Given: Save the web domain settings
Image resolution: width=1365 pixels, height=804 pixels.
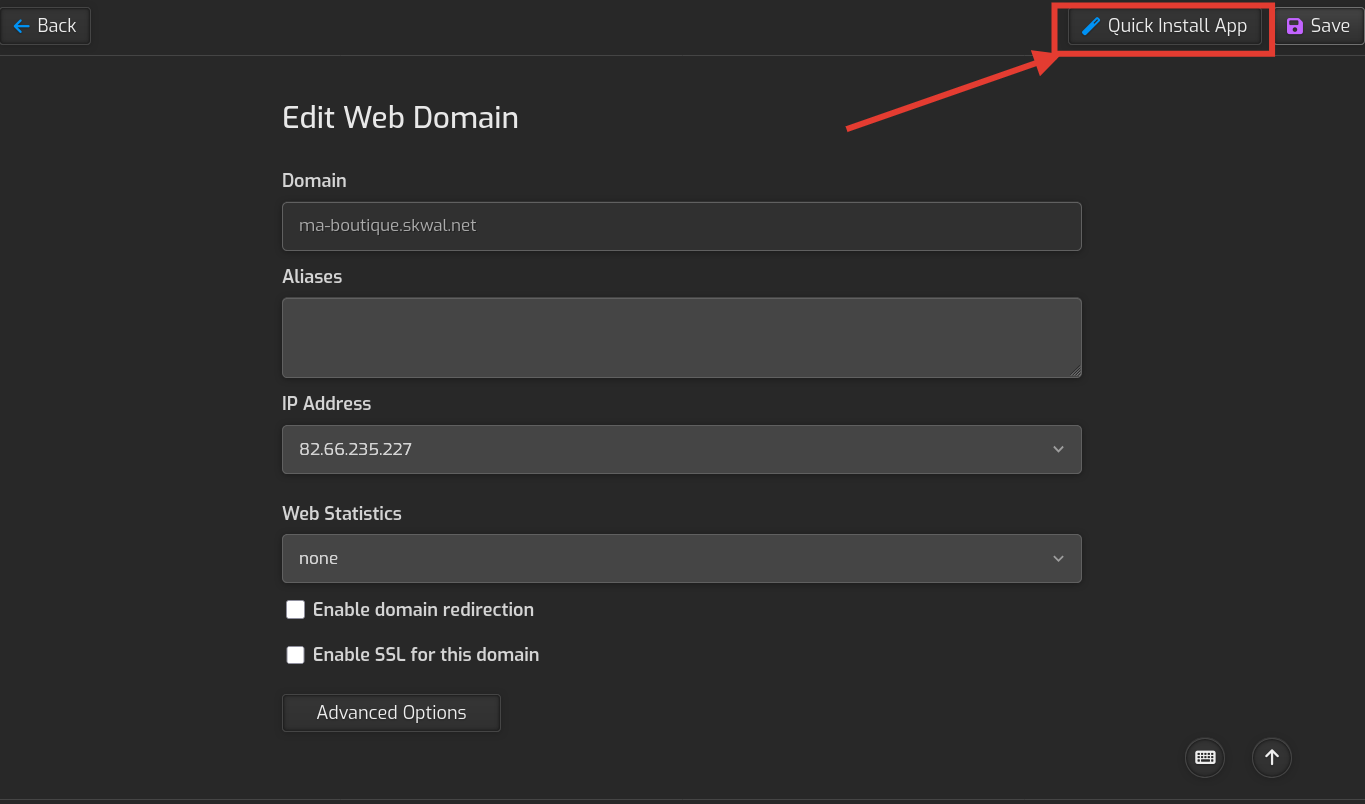Looking at the screenshot, I should pos(1318,26).
